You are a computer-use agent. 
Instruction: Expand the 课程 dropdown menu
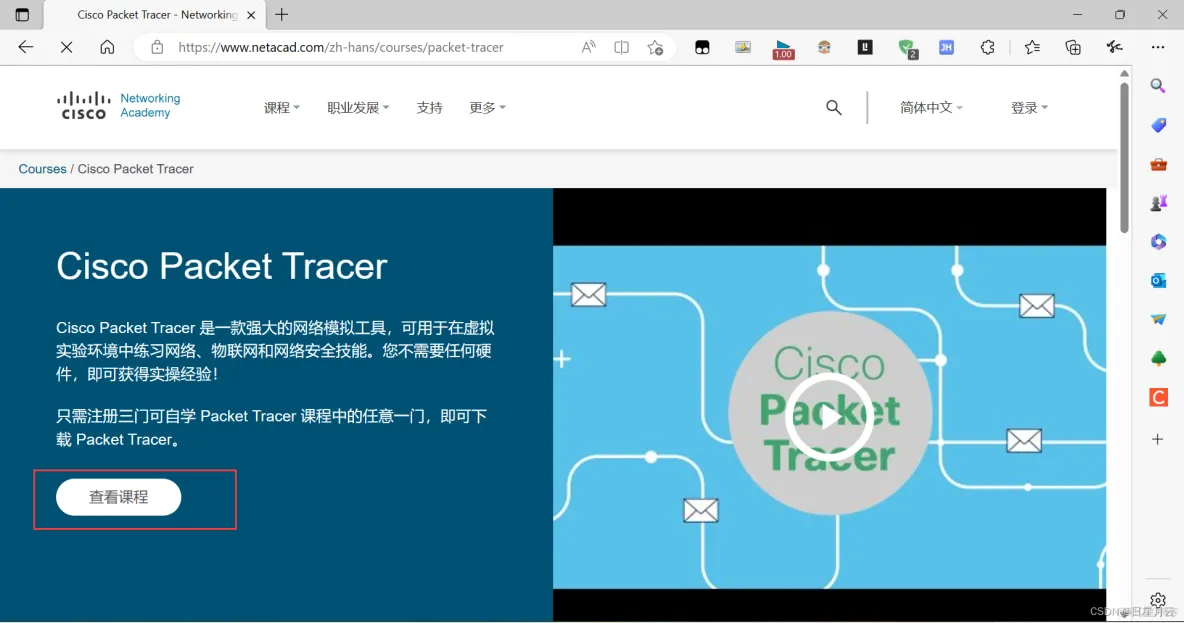pyautogui.click(x=282, y=107)
